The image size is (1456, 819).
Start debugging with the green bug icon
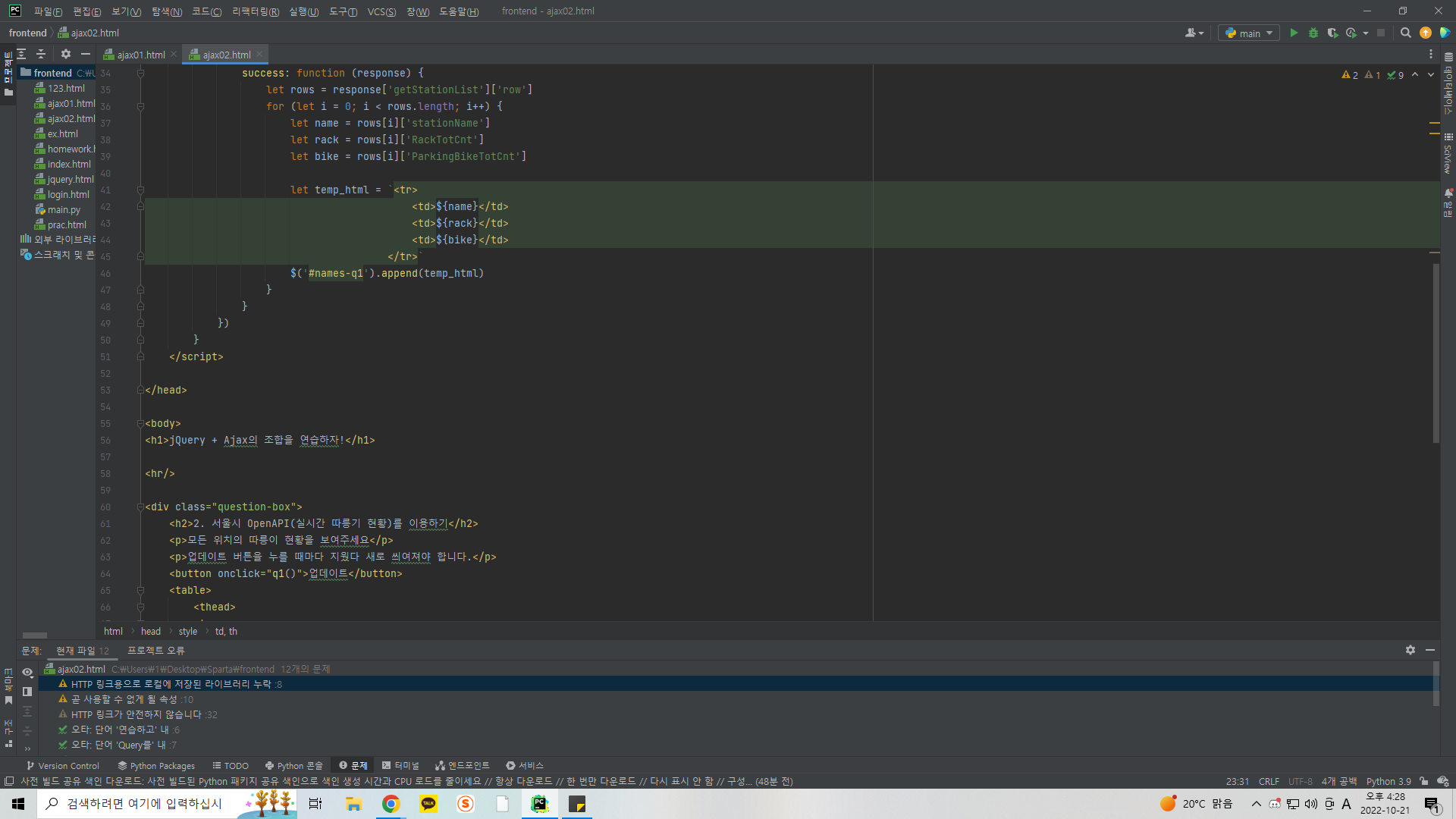point(1313,33)
